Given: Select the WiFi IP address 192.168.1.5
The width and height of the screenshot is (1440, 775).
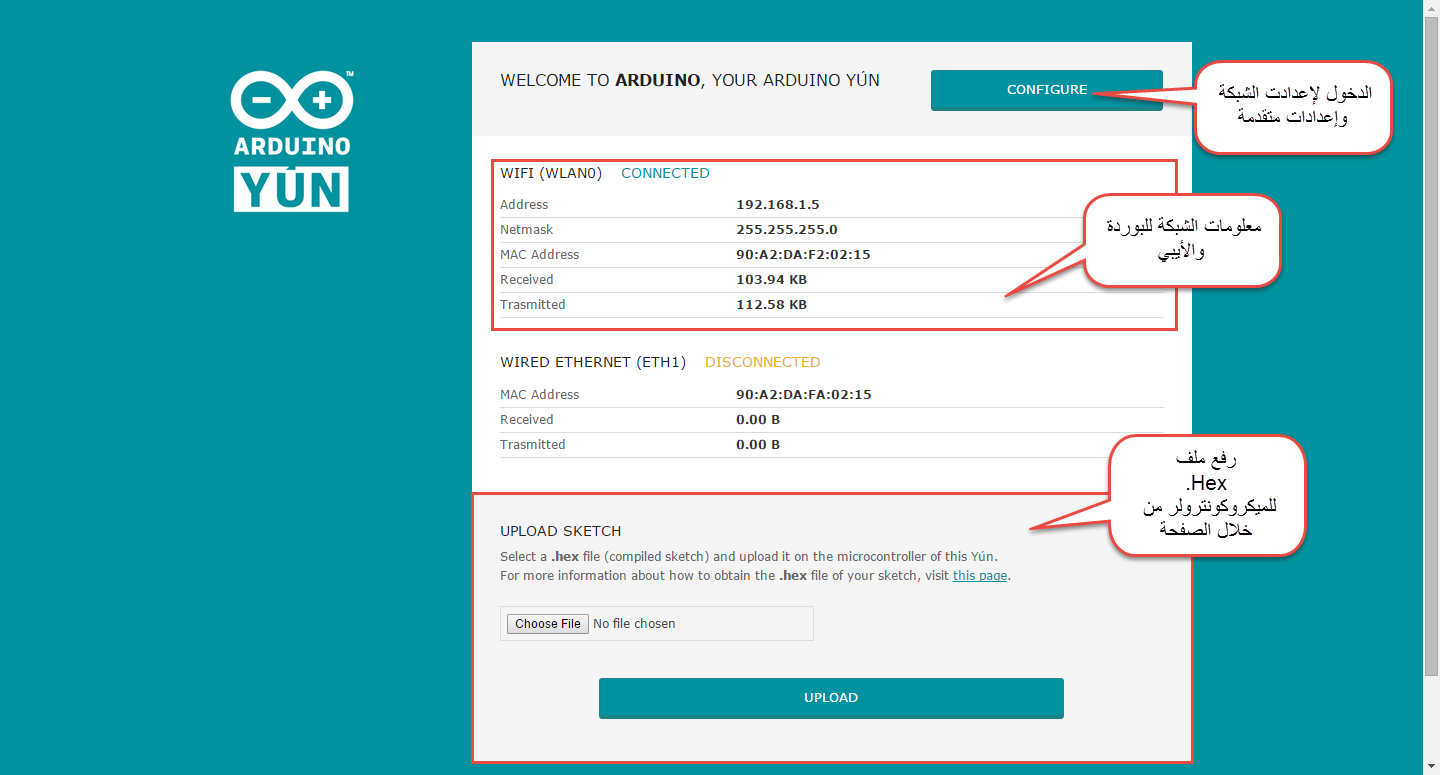Looking at the screenshot, I should point(778,205).
